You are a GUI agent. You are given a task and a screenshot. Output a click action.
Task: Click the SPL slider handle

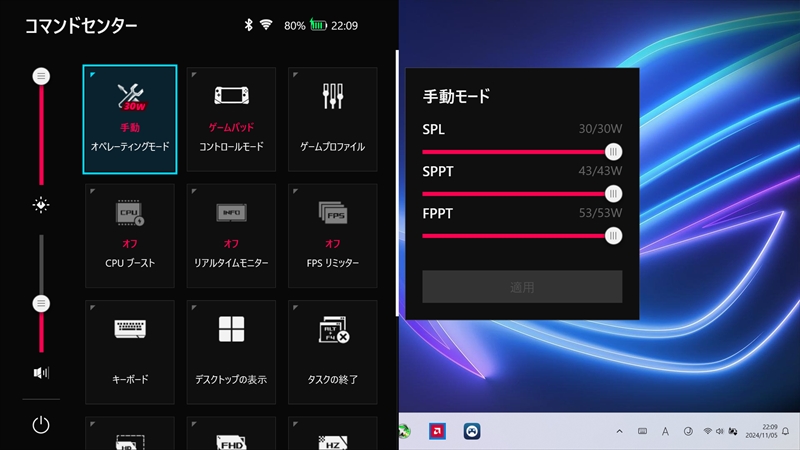613,152
